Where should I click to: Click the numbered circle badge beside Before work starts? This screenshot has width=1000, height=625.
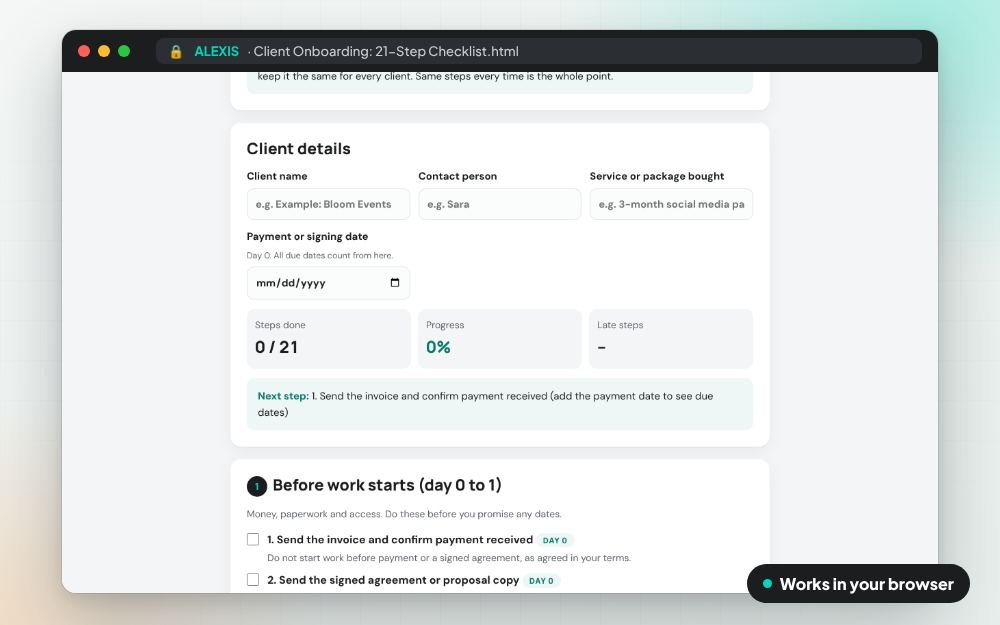256,486
